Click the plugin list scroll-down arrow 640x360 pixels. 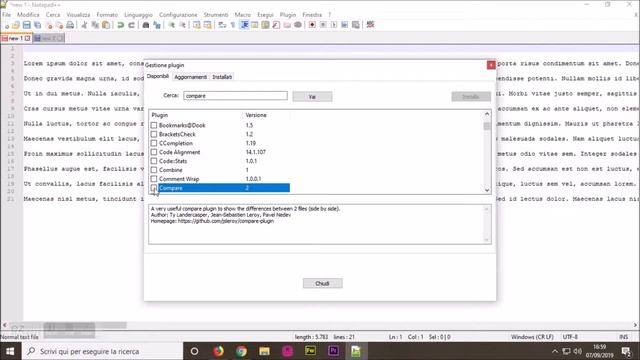tap(487, 190)
